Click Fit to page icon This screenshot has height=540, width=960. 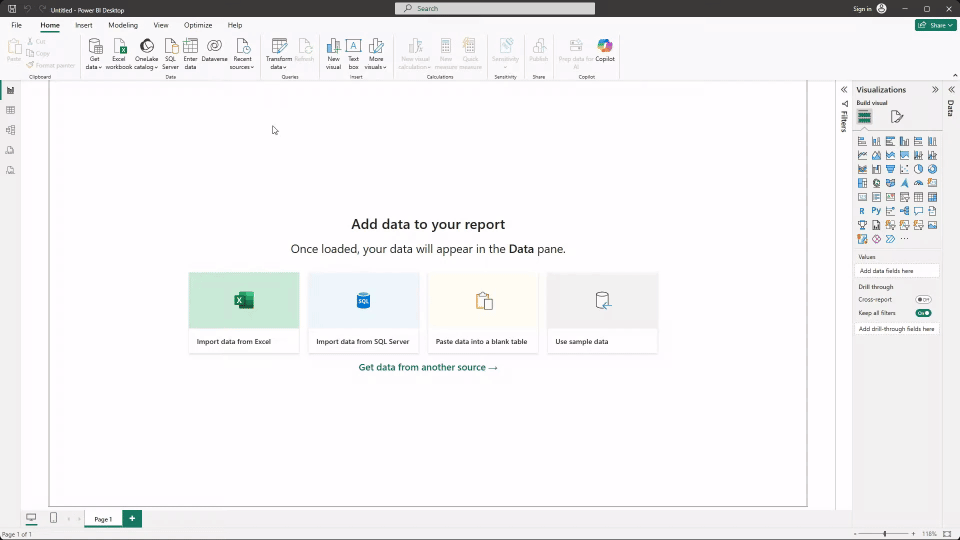[x=947, y=534]
